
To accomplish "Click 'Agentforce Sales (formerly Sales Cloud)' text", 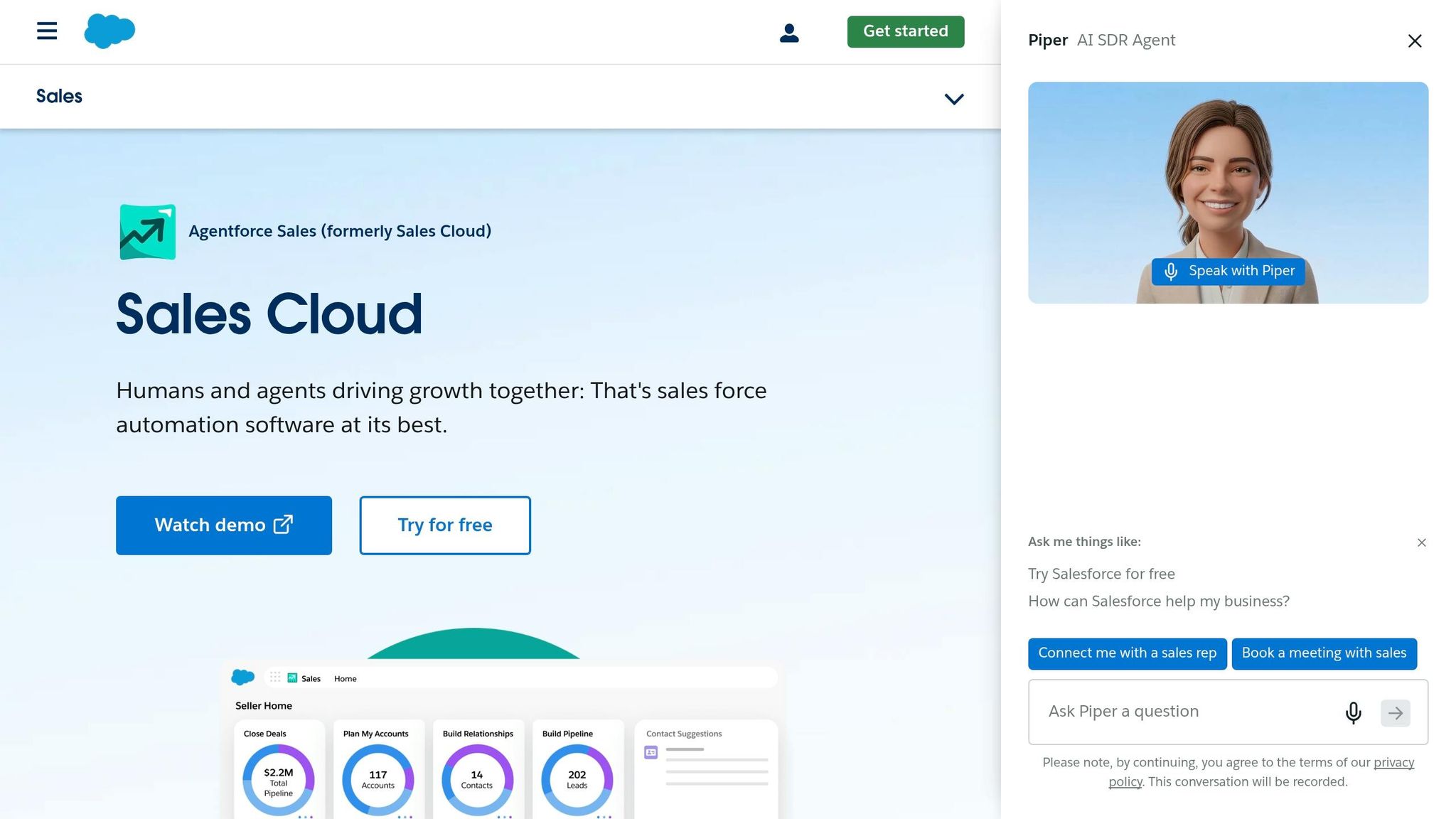I will [x=340, y=232].
